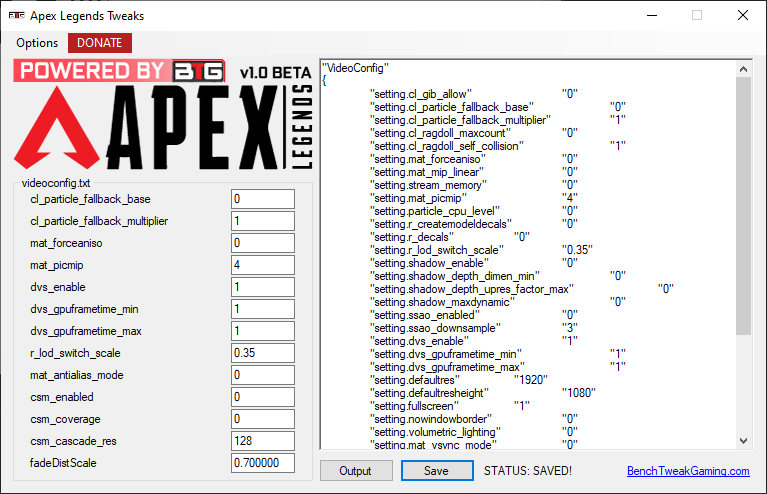
Task: Click the "videoconfig.txt" group label
Action: point(56,183)
